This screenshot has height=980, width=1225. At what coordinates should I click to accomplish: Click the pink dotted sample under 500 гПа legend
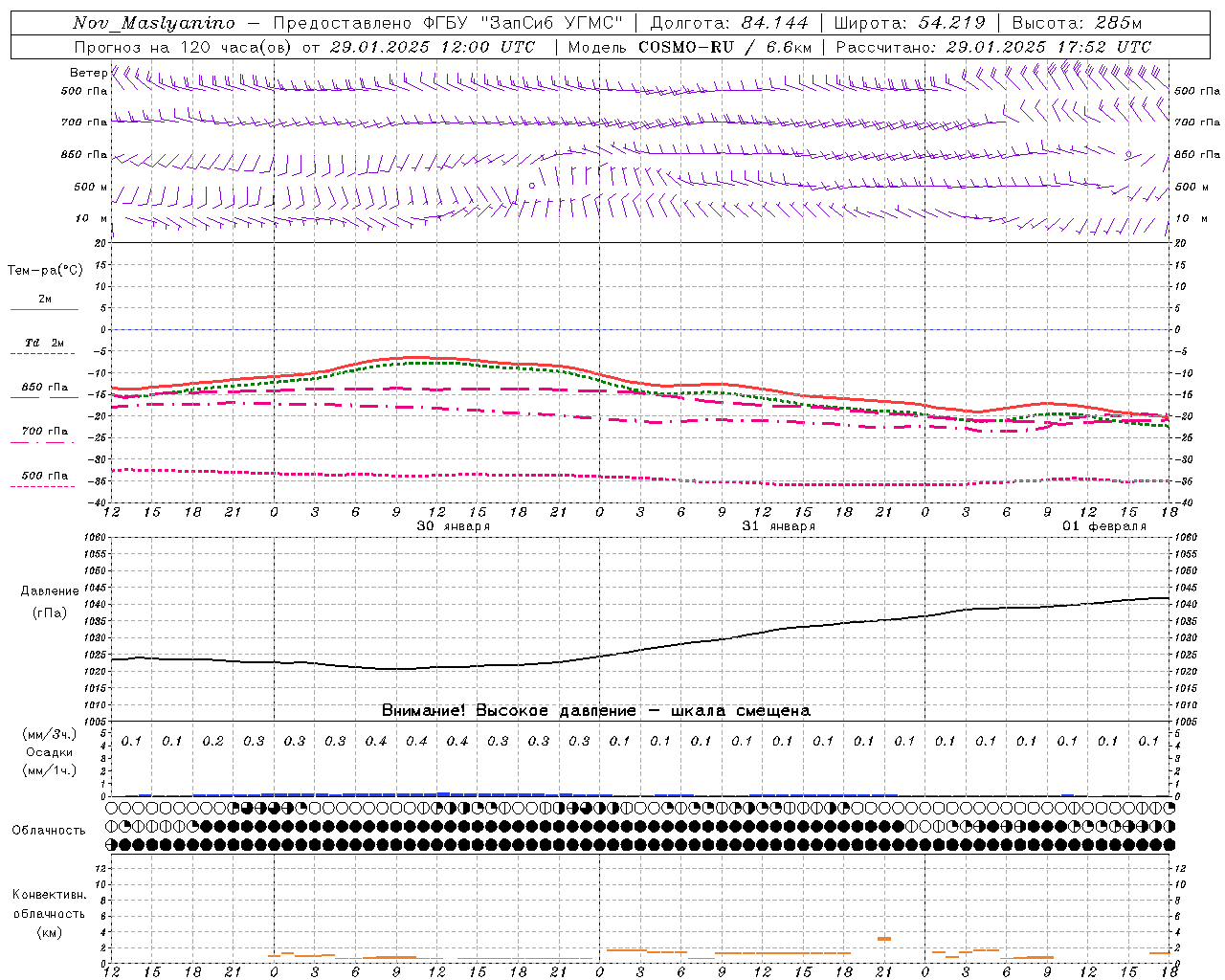42,487
